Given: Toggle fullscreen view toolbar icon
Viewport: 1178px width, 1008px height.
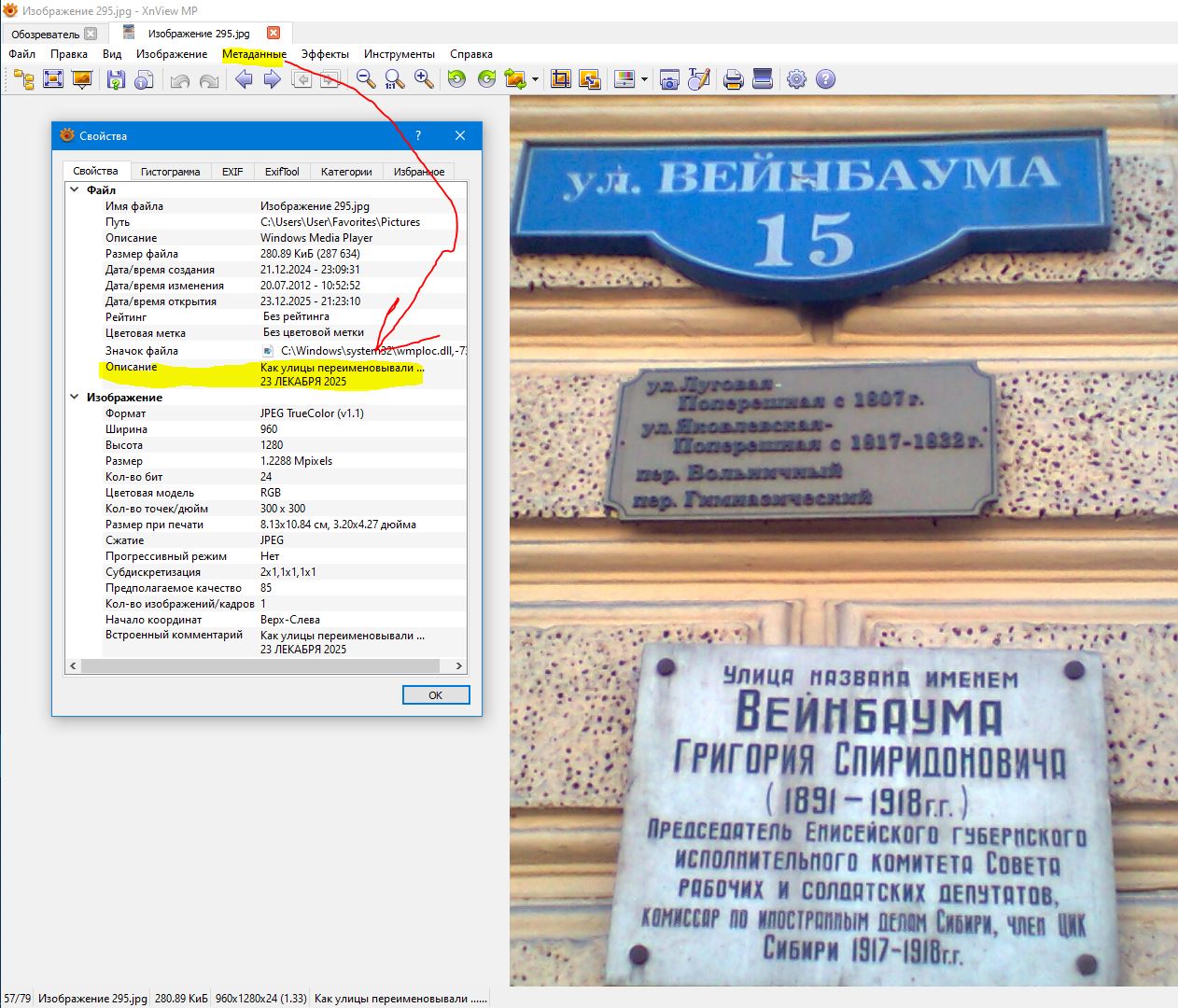Looking at the screenshot, I should tap(53, 79).
